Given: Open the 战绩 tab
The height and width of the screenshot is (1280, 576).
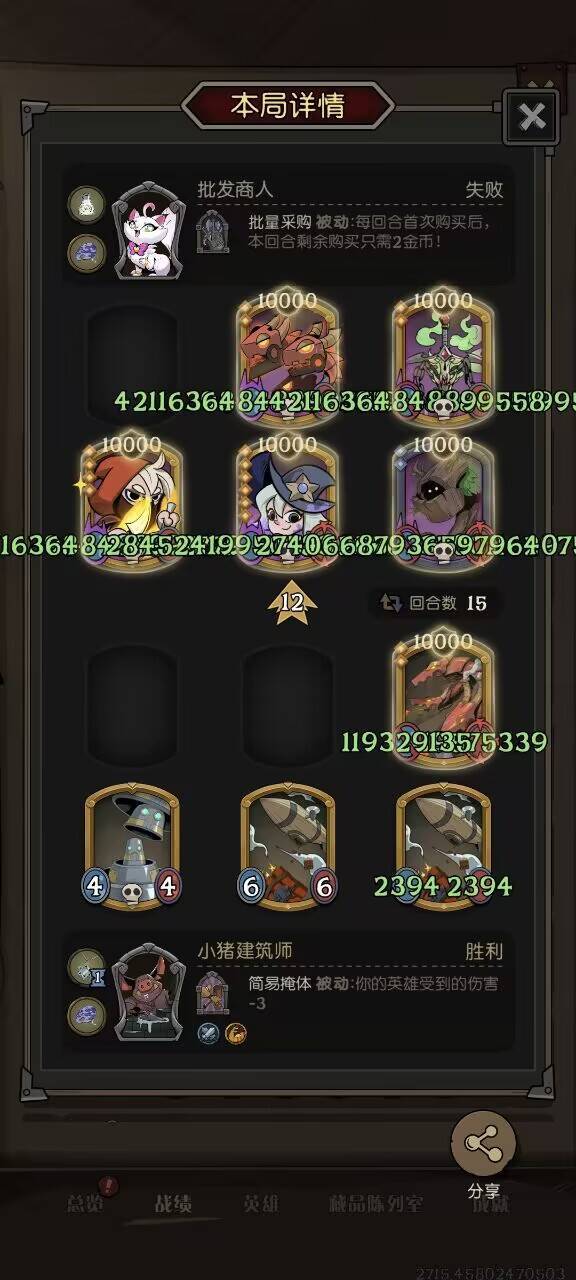Looking at the screenshot, I should pyautogui.click(x=172, y=1204).
